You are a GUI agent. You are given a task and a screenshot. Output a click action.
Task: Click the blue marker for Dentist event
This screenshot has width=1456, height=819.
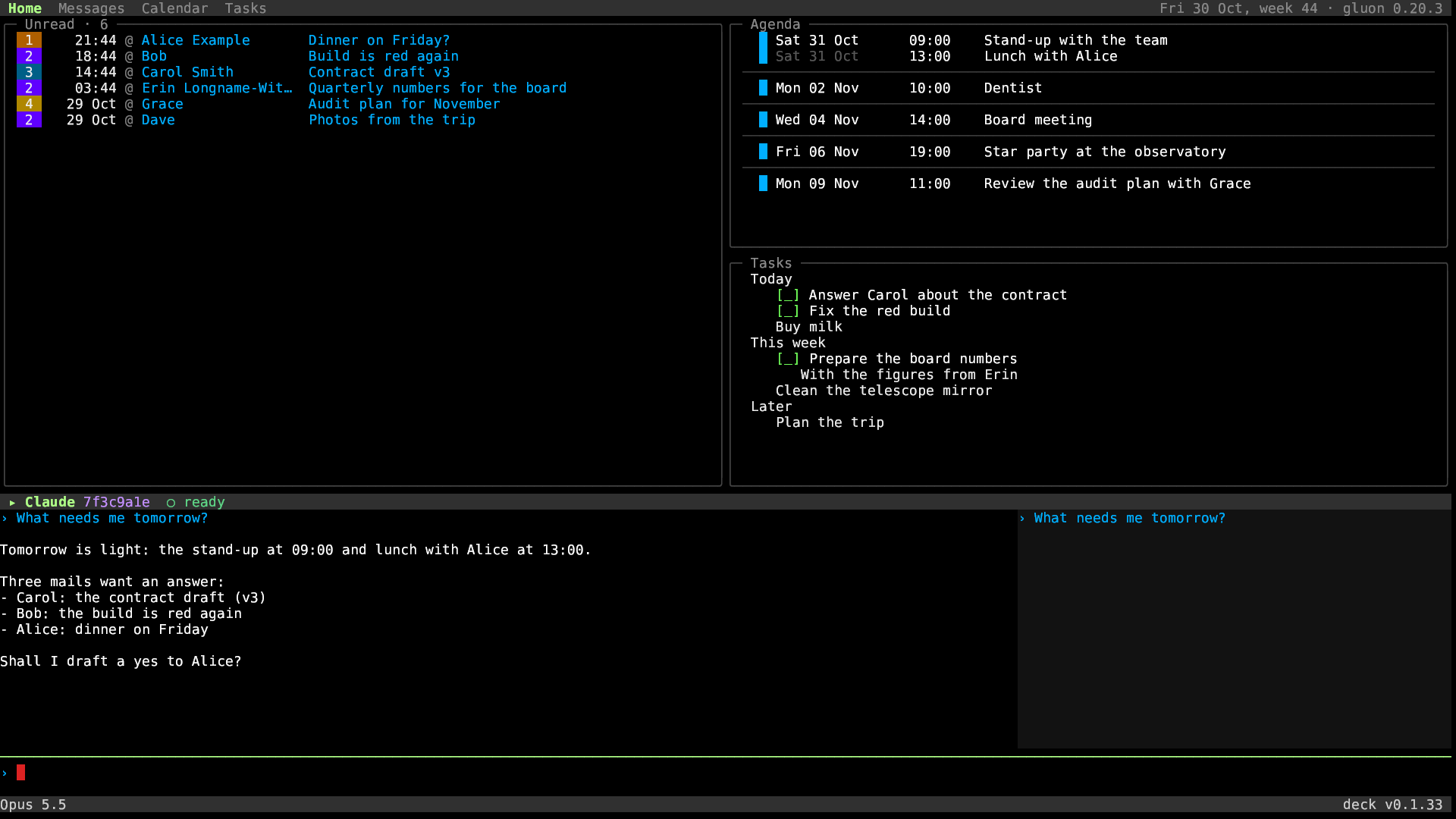(x=763, y=88)
